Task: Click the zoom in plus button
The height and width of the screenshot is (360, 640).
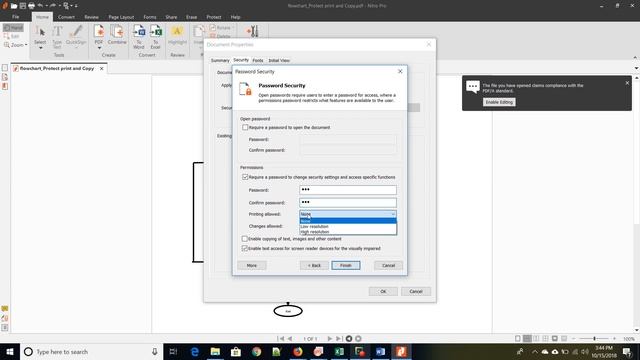Action: click(614, 338)
